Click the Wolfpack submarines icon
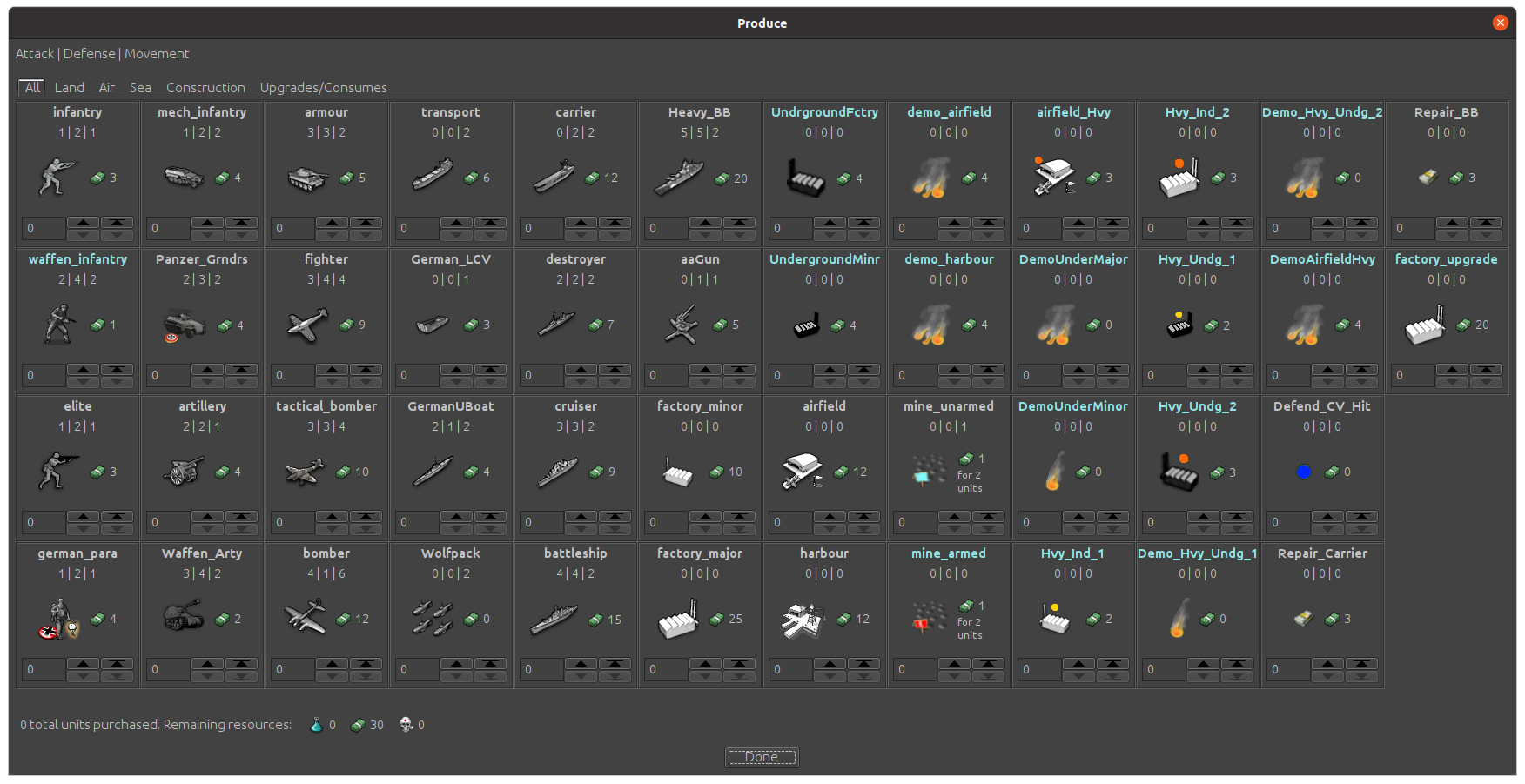 tap(433, 619)
